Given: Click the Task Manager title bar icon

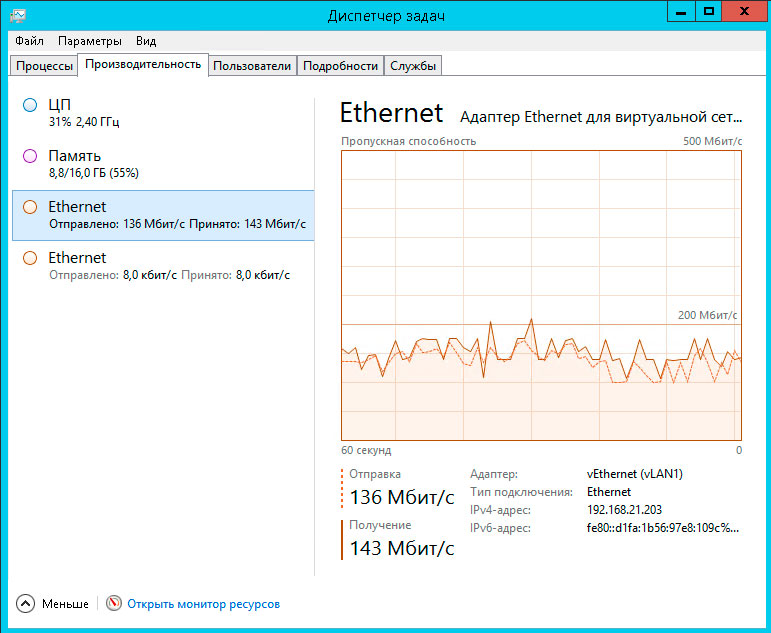Looking at the screenshot, I should [x=18, y=14].
